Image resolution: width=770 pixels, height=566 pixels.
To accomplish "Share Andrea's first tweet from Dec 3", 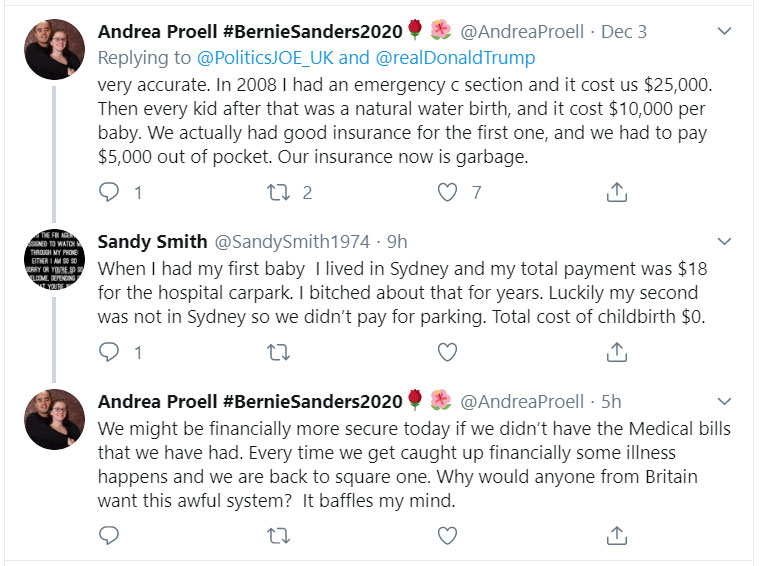I will (617, 191).
